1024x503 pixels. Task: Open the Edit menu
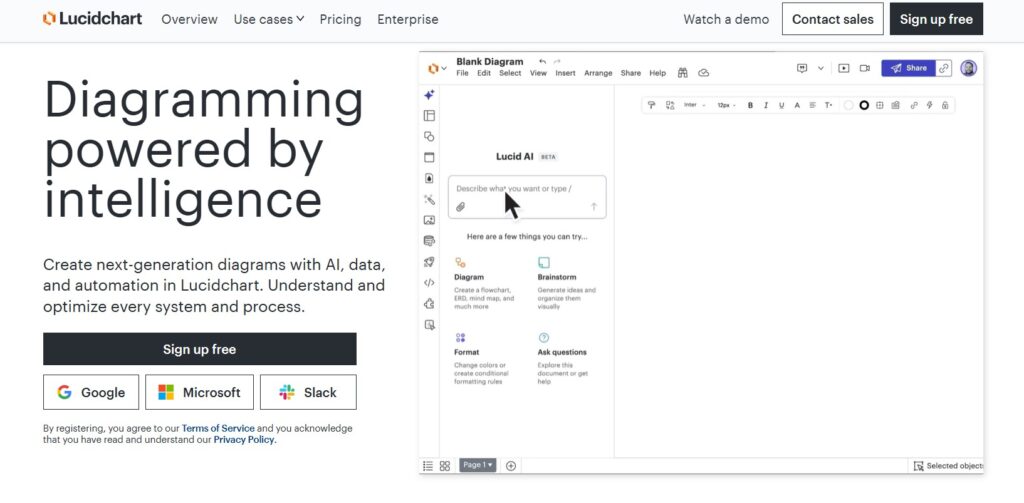point(484,73)
